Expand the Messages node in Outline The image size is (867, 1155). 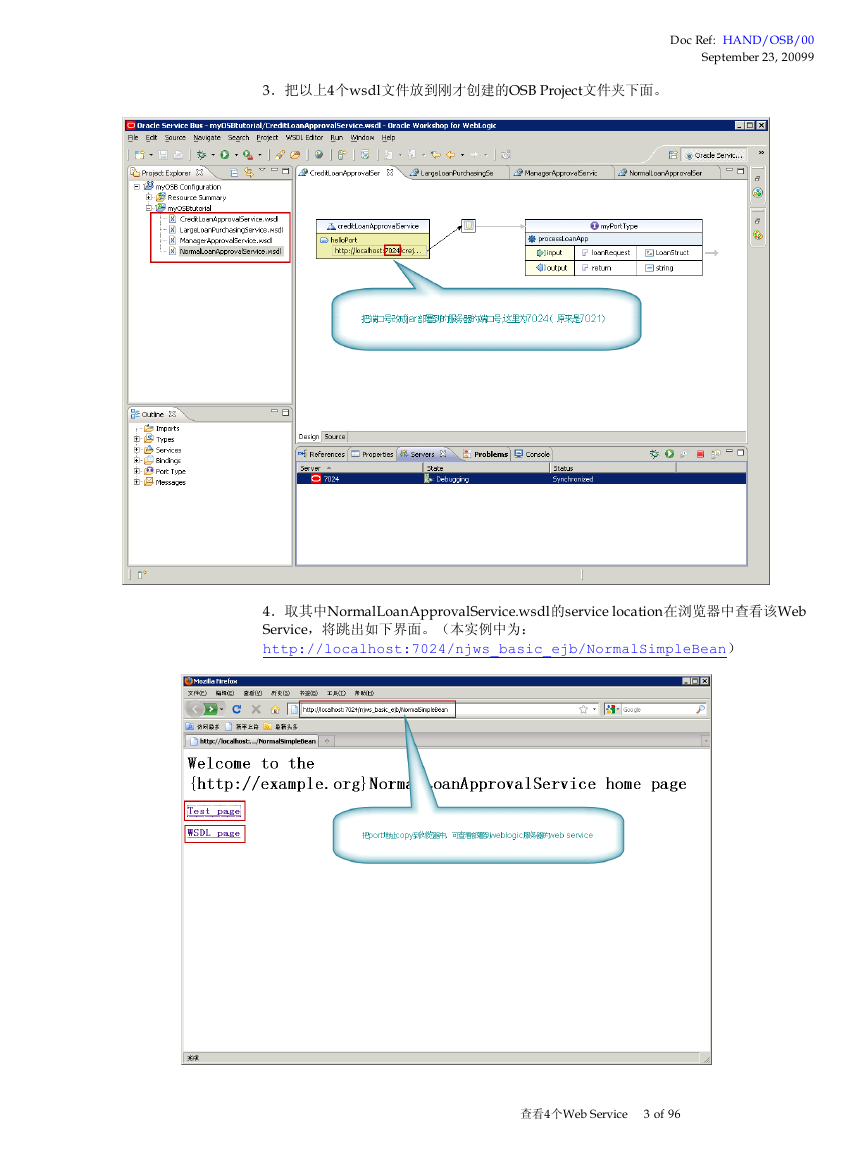point(136,482)
